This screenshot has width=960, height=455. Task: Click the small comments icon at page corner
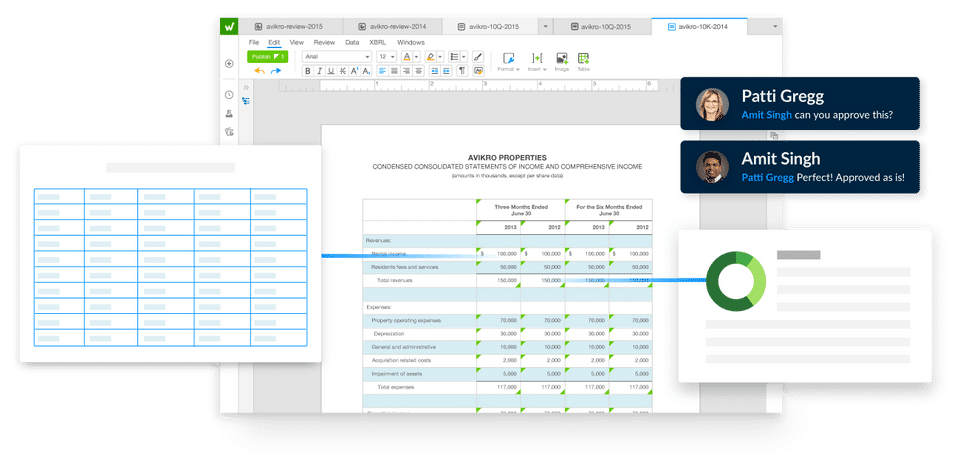[774, 135]
